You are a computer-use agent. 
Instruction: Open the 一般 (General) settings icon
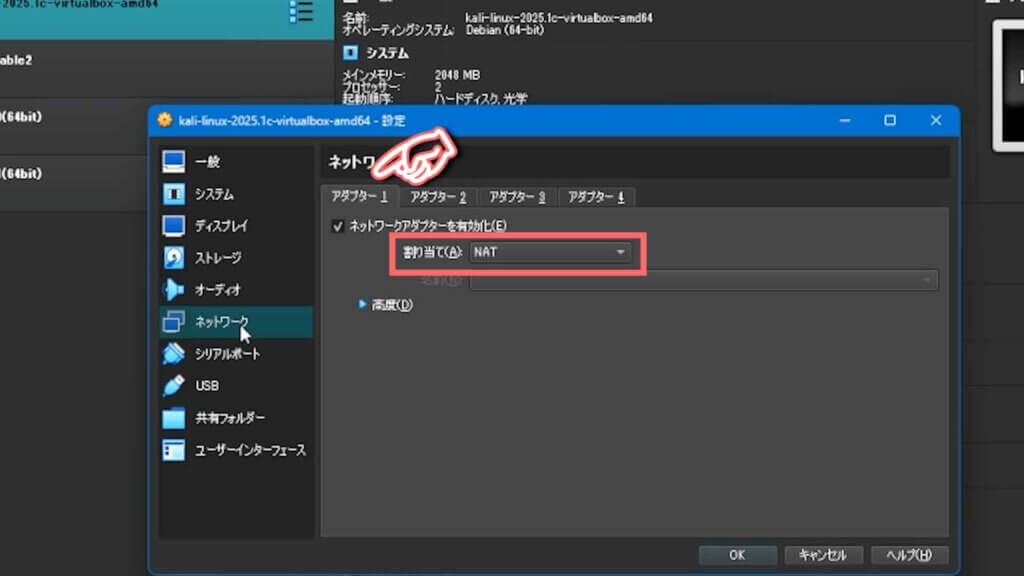coord(173,162)
